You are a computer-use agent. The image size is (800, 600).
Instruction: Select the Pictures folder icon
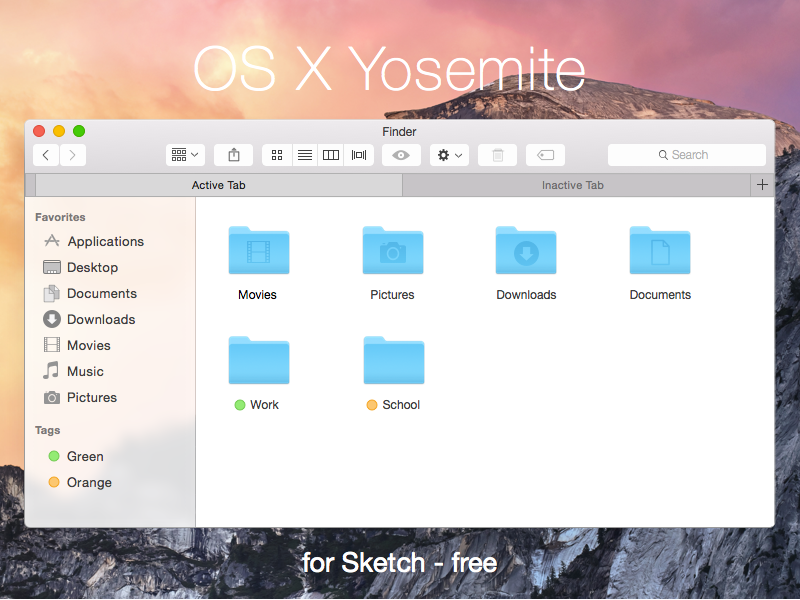(393, 251)
